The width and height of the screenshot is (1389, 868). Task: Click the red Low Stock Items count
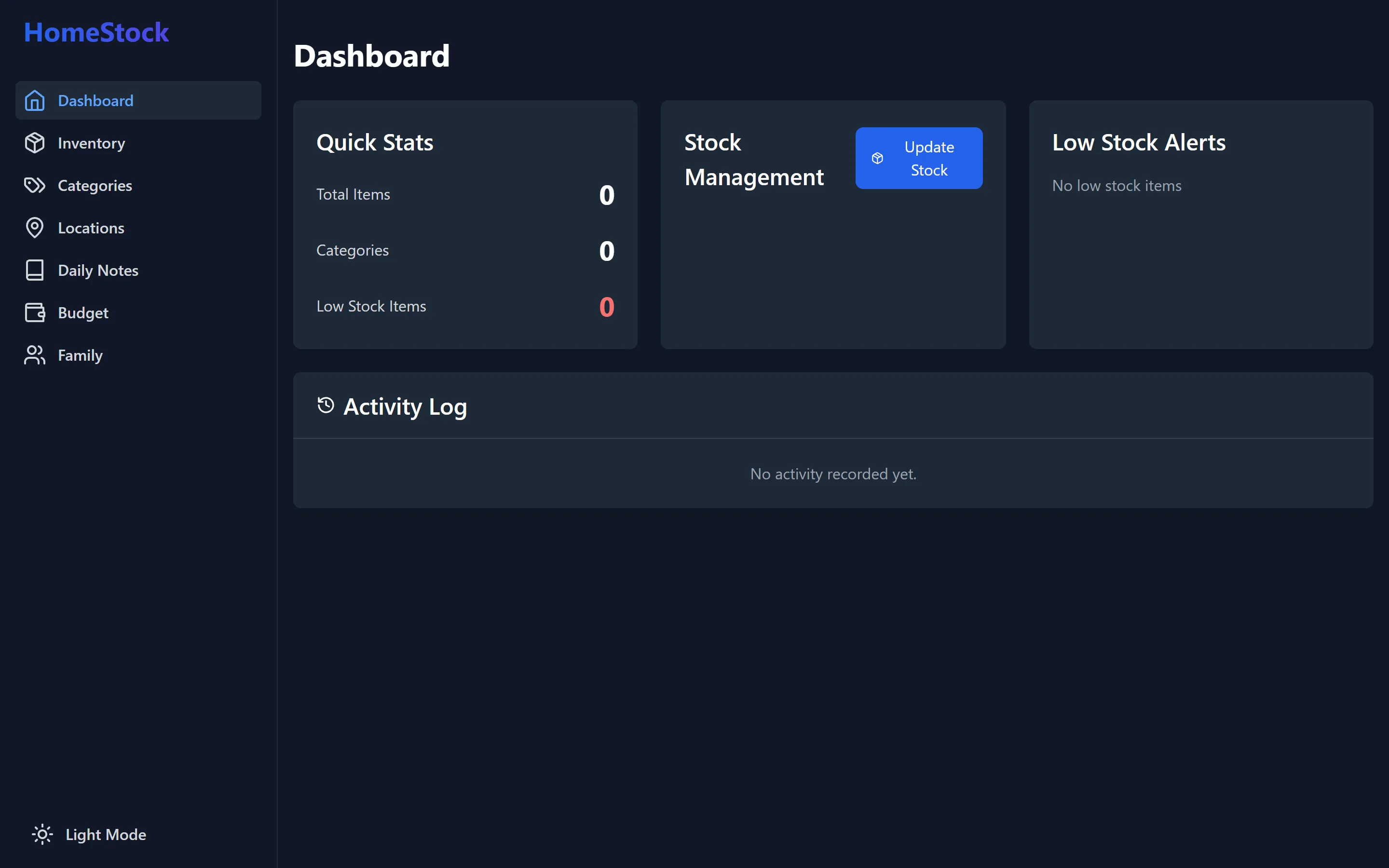click(607, 307)
